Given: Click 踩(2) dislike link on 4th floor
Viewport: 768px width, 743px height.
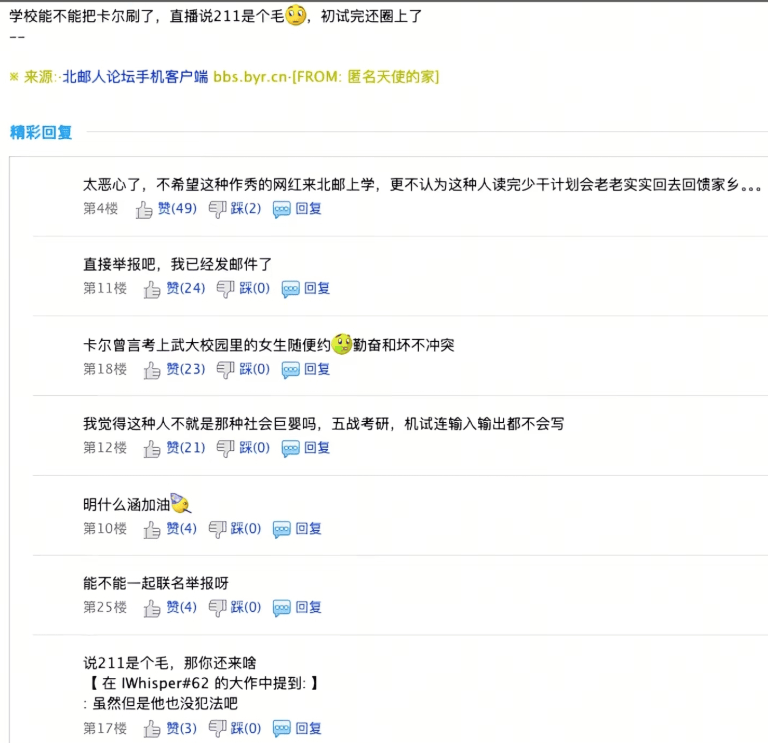Looking at the screenshot, I should 246,209.
